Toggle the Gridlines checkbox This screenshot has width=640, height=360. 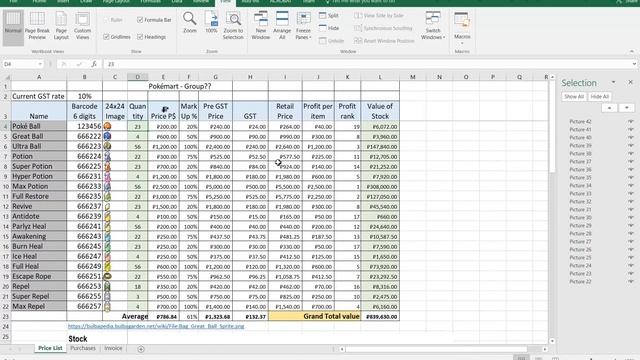pyautogui.click(x=106, y=37)
